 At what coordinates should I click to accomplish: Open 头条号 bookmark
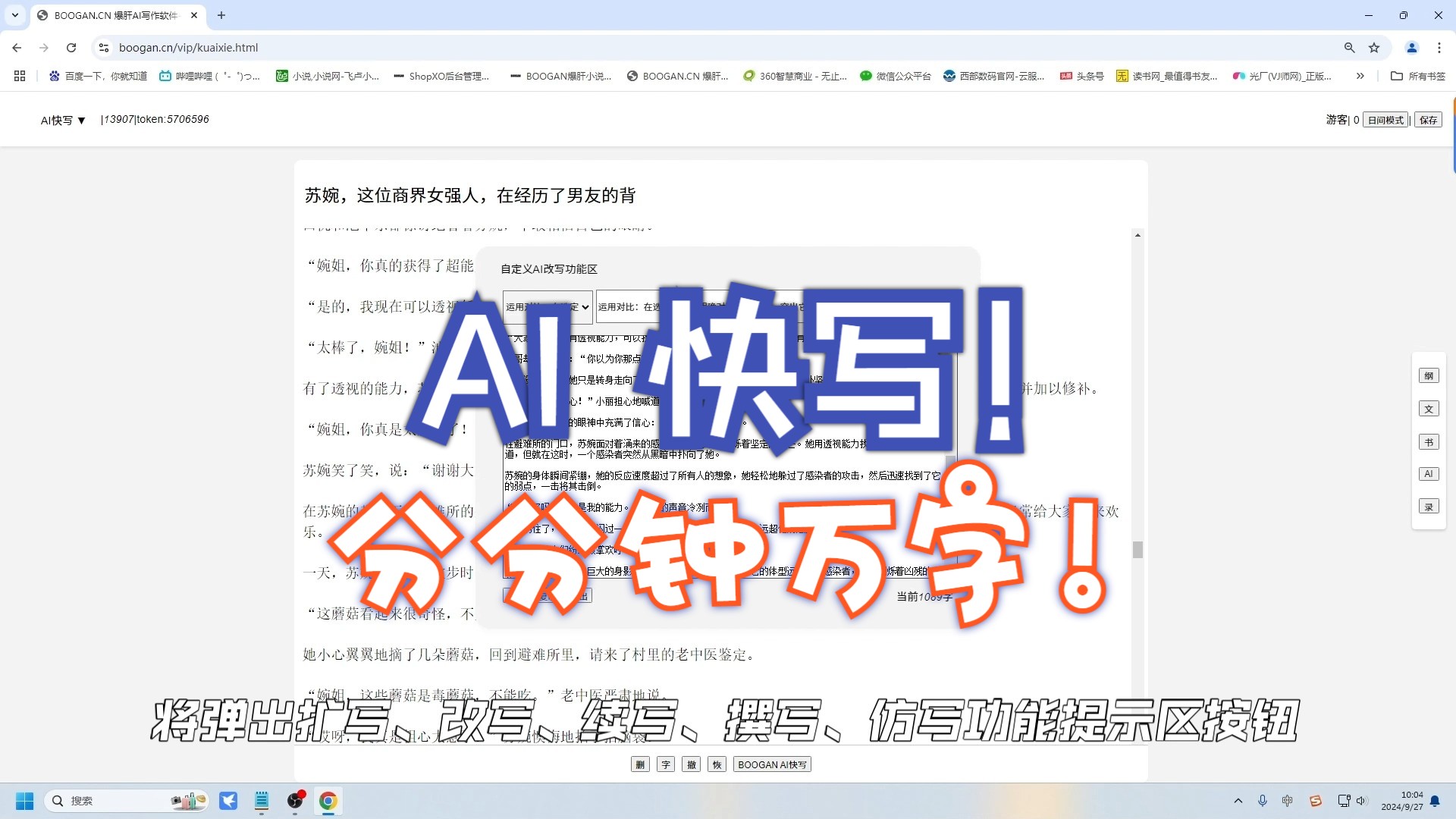click(x=1082, y=76)
